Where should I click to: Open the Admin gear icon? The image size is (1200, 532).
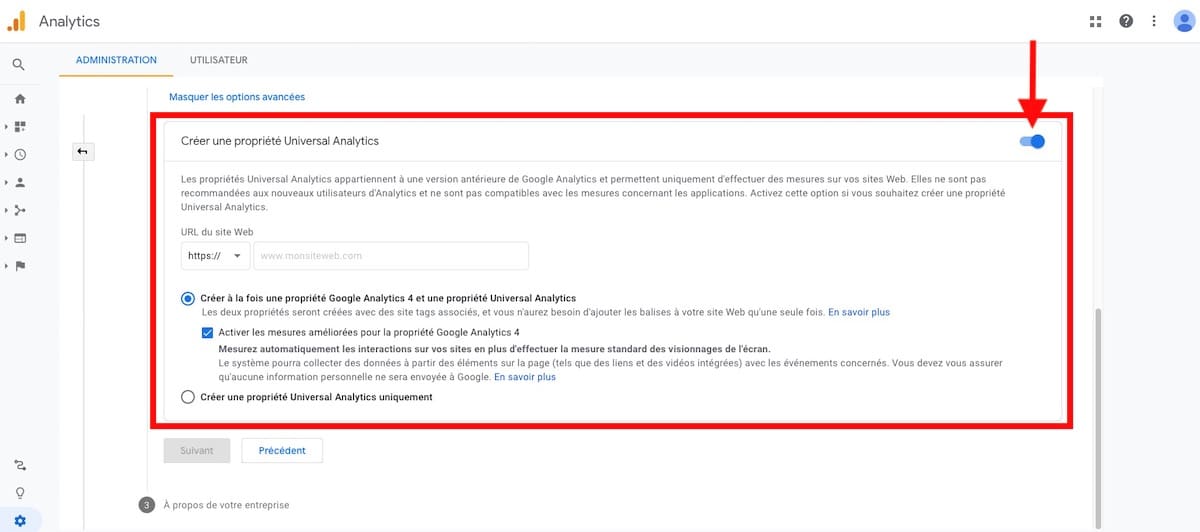coord(20,520)
